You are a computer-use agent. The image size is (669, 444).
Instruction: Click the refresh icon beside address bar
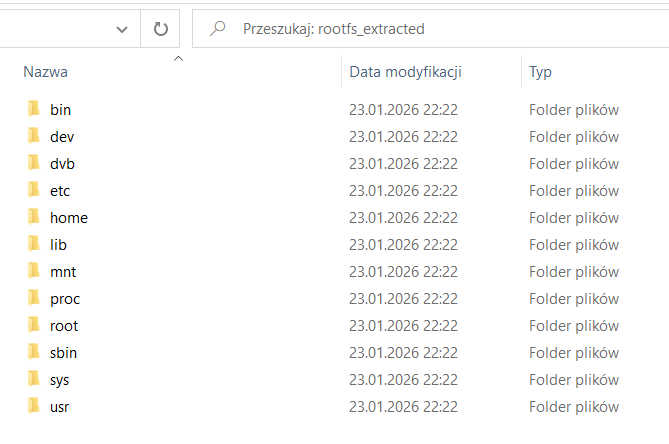160,29
